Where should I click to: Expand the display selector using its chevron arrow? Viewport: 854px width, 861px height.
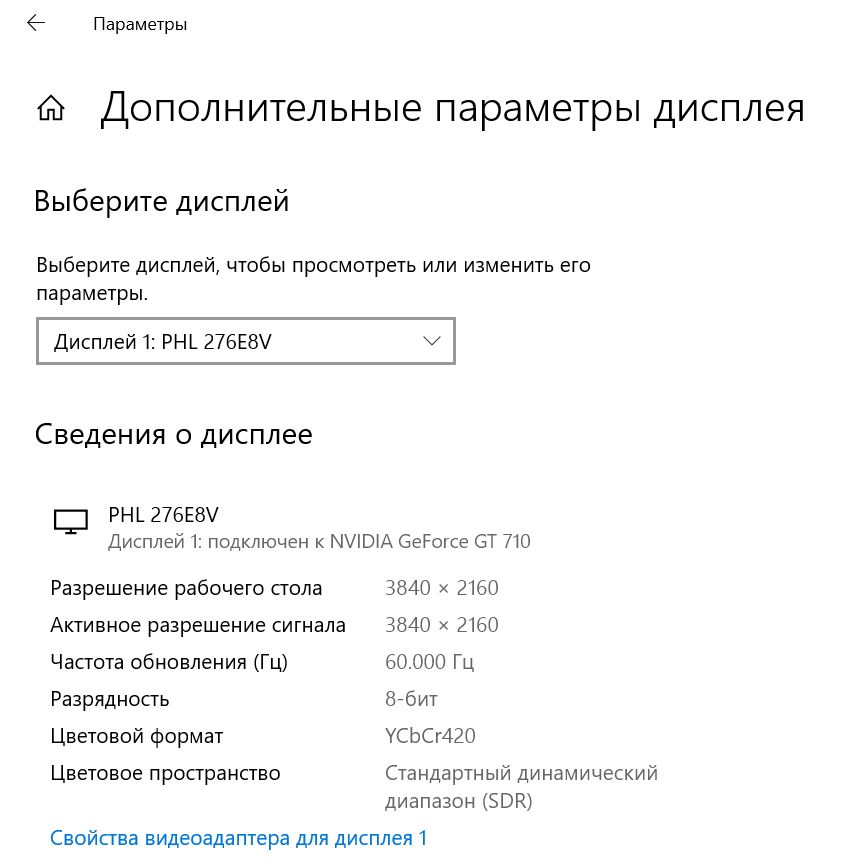(432, 341)
